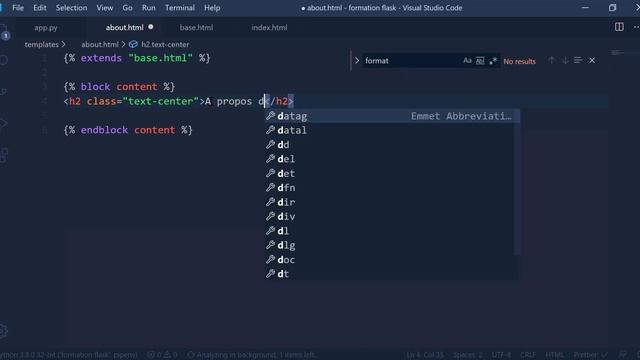This screenshot has height=360, width=640.
Task: Click 'endblock' keyword in editor
Action: point(104,130)
